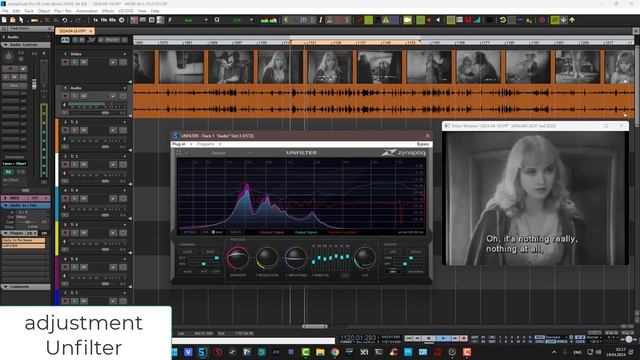Click the green up-arrow toolbar icon
Viewport: 640px width, 360px height.
tap(572, 20)
